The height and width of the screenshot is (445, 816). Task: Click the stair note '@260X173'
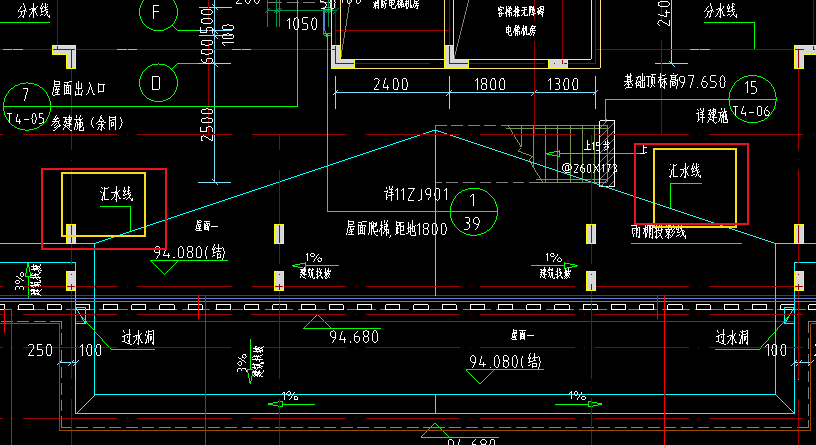click(589, 169)
